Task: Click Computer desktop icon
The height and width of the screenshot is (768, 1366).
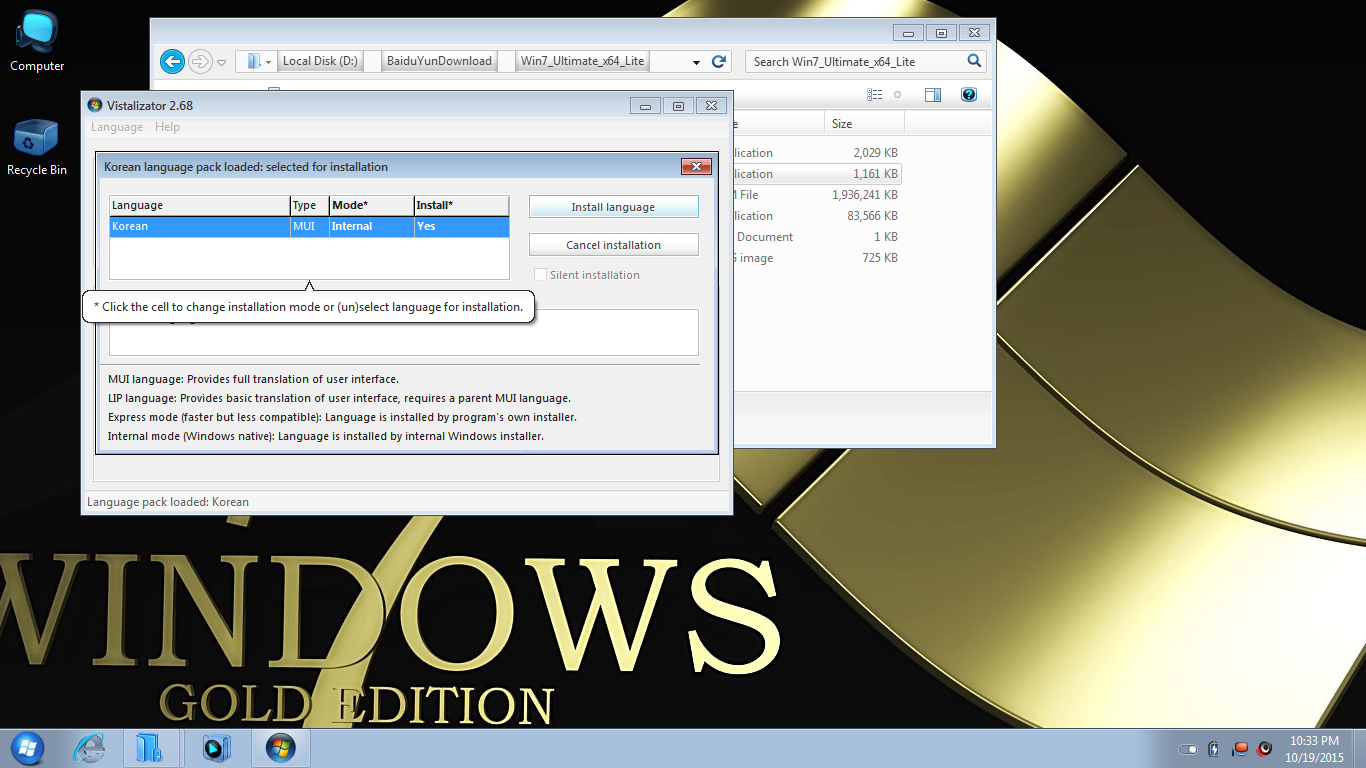Action: tap(37, 42)
